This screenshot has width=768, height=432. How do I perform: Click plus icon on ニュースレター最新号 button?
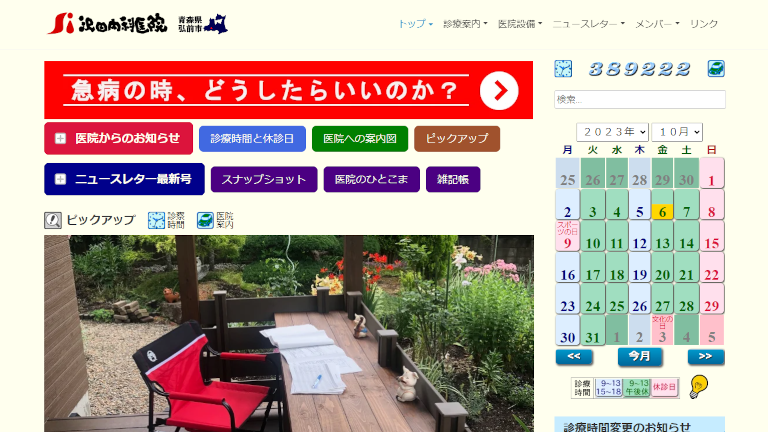(x=60, y=179)
